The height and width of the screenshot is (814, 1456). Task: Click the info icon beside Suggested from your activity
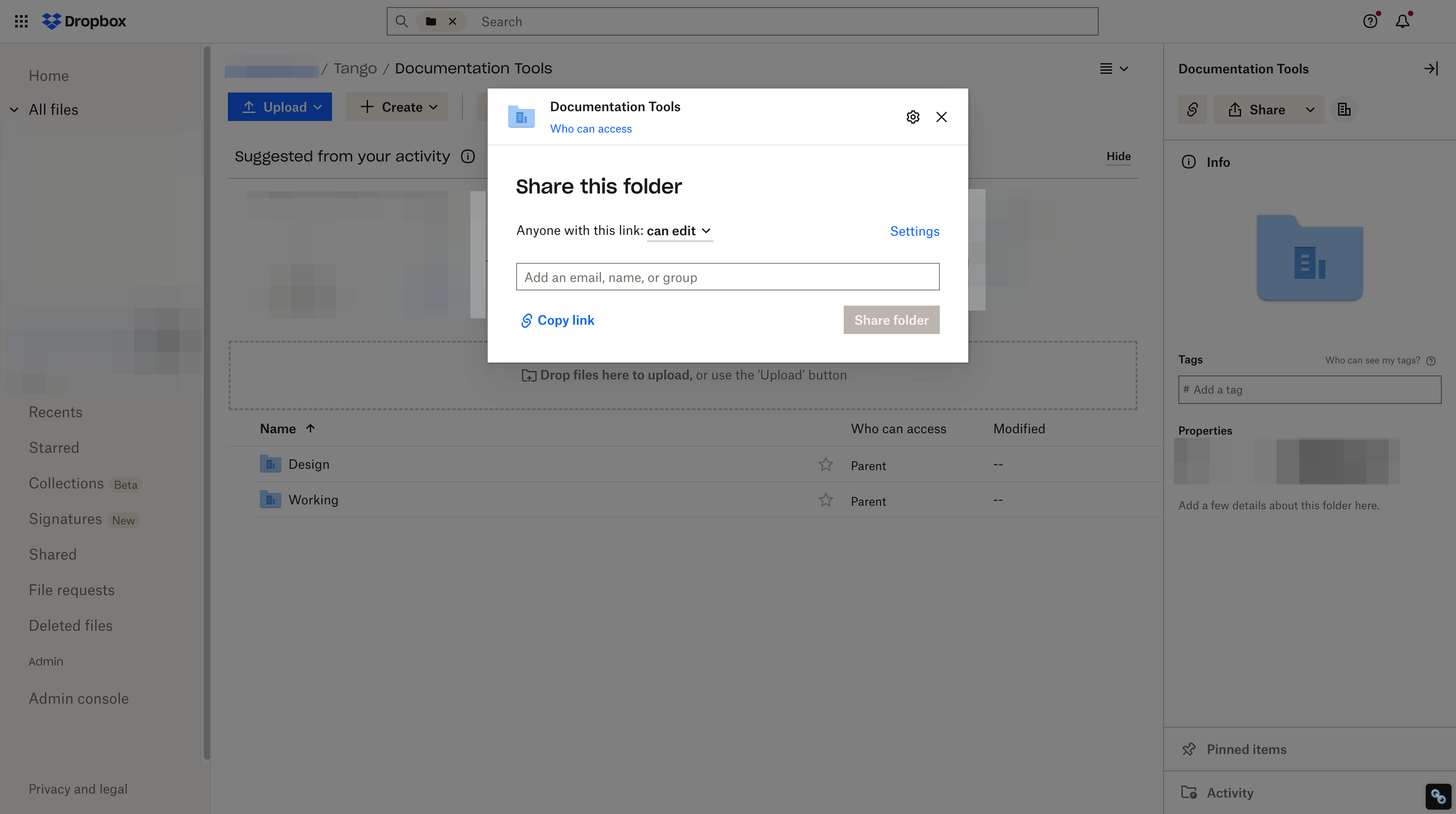(x=467, y=157)
